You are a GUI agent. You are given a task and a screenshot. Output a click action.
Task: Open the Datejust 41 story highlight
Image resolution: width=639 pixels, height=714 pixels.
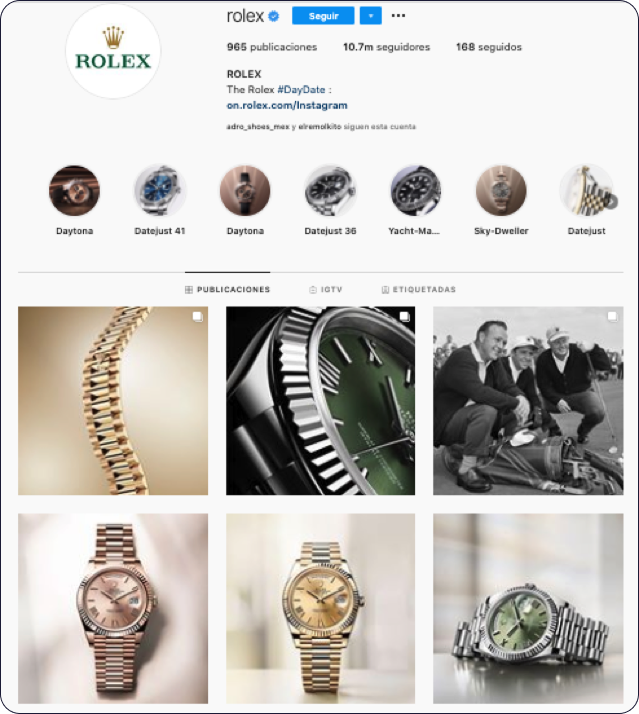[x=160, y=190]
